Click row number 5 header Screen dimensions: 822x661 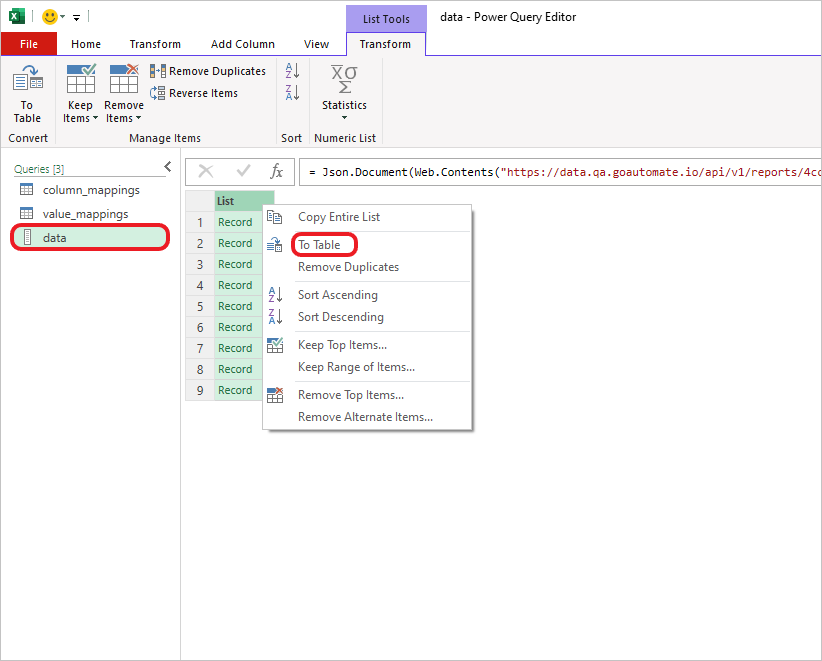pos(200,306)
